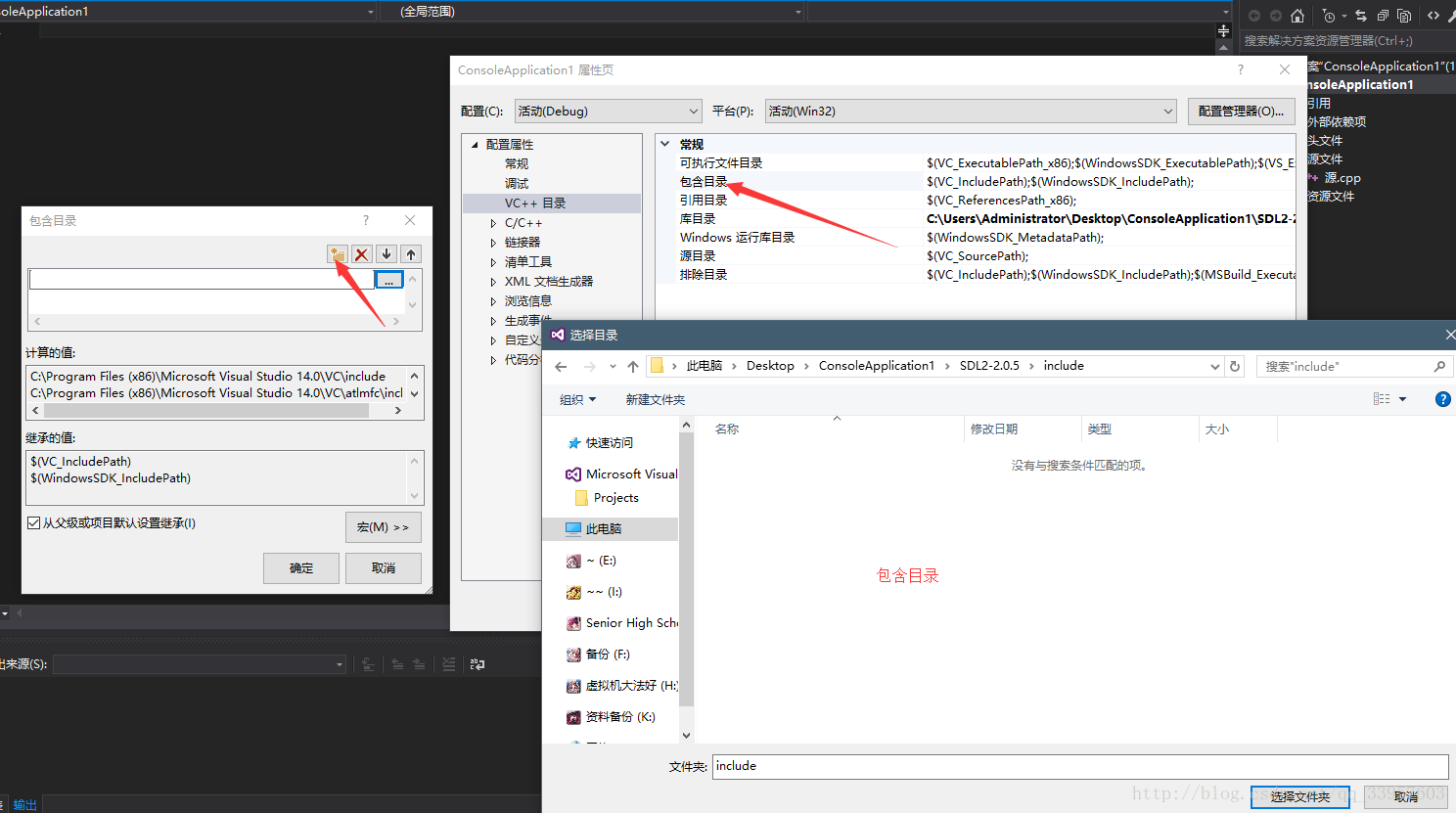This screenshot has height=813, width=1456.
Task: Click ConsoleApplication1 in the address breadcrumb
Action: pyautogui.click(x=877, y=366)
